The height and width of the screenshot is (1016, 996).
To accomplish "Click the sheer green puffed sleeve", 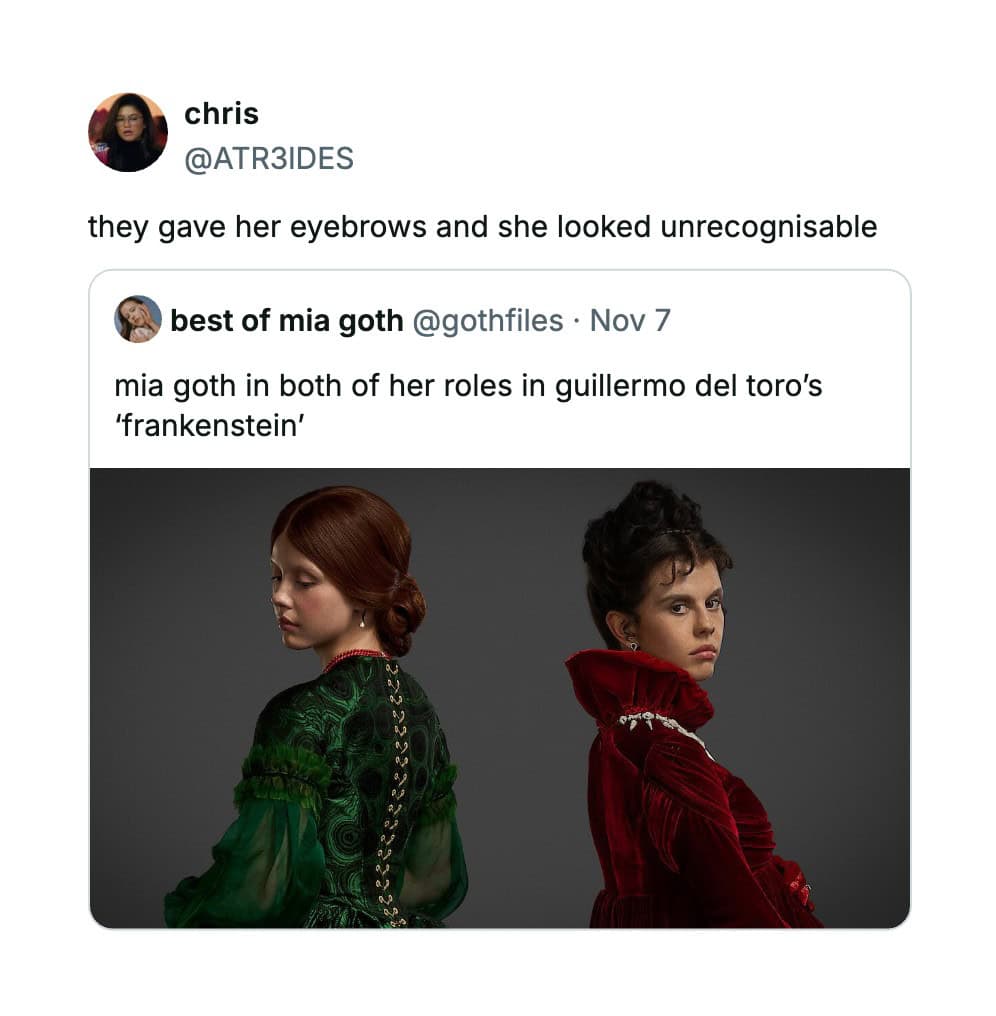I will click(x=256, y=855).
